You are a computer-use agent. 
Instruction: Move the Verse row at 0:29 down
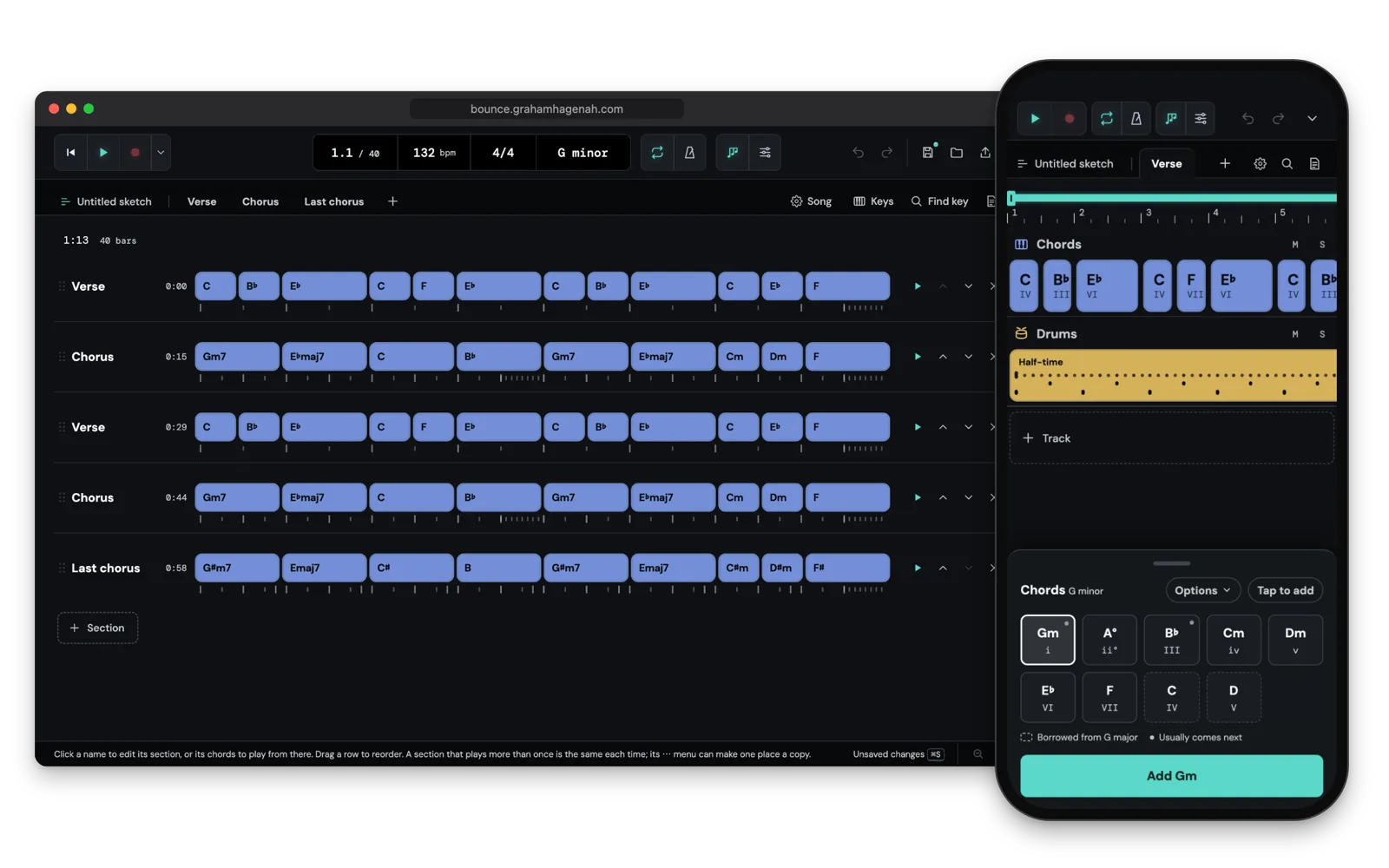968,427
